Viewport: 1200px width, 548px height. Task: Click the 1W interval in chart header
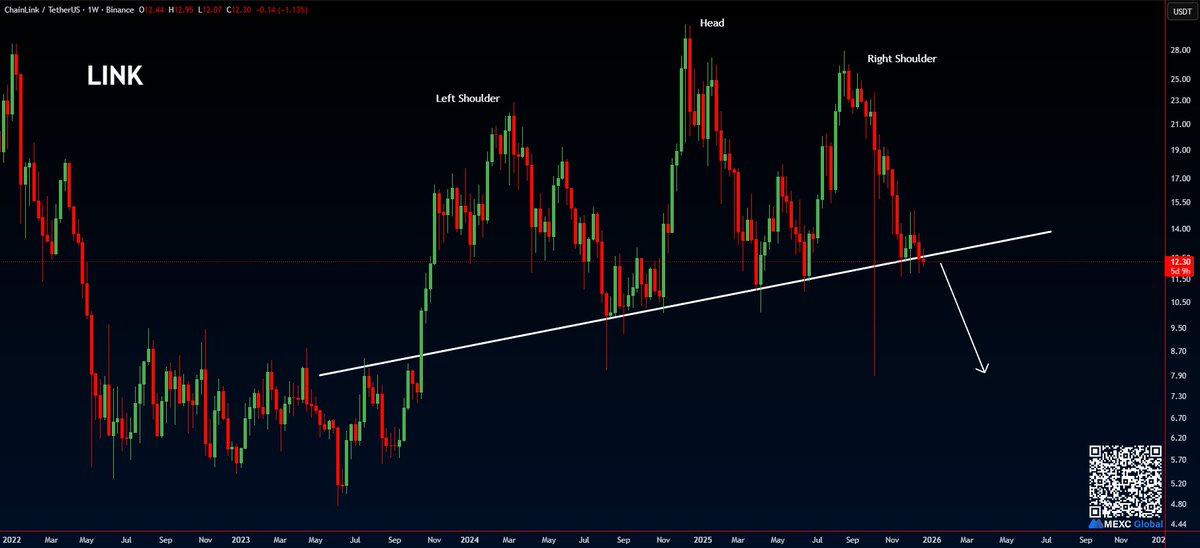pyautogui.click(x=95, y=8)
